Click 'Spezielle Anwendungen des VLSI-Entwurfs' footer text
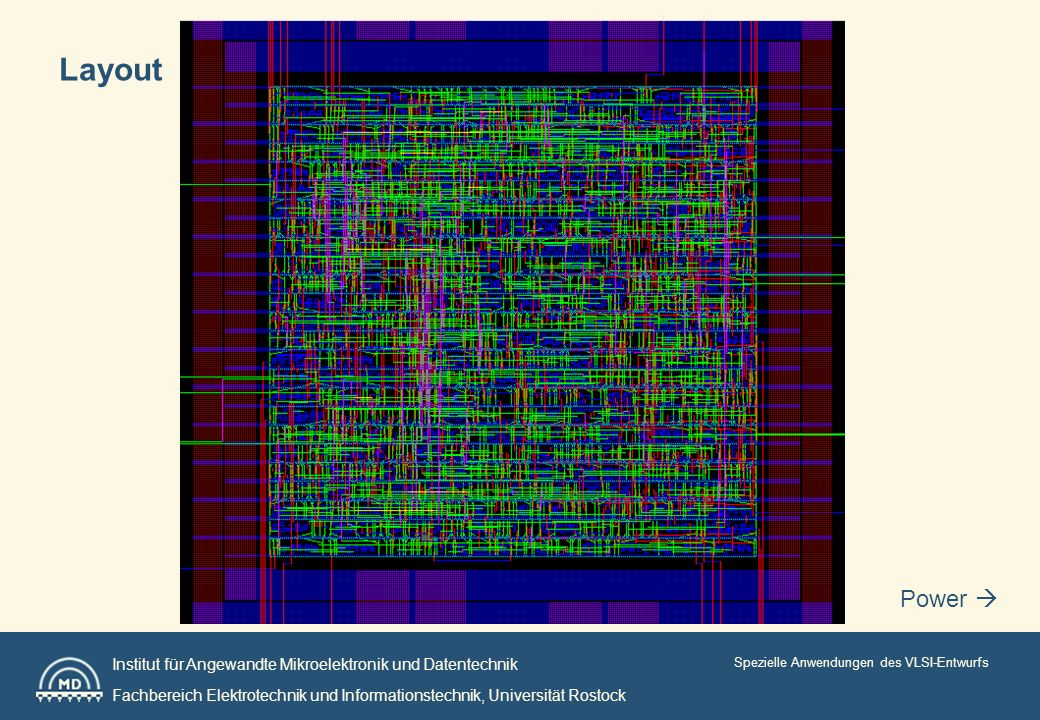The width and height of the screenshot is (1040, 720). 861,662
